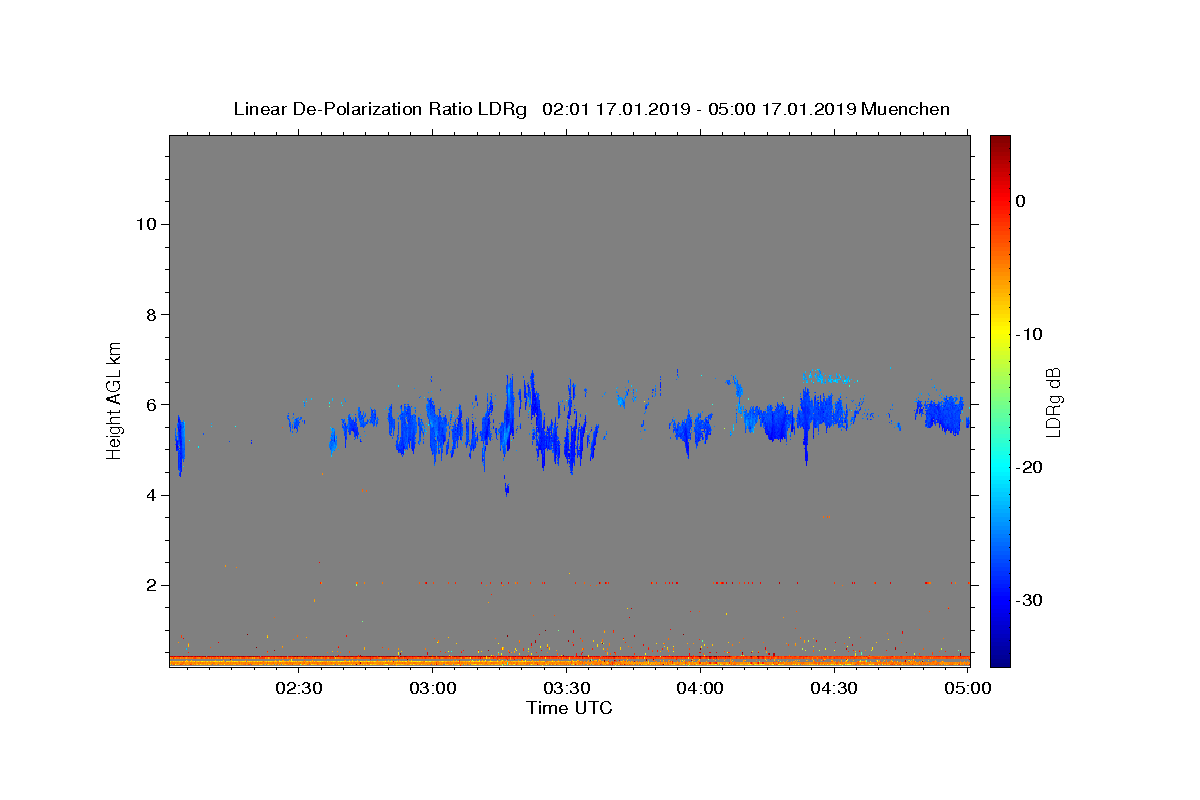Image resolution: width=1200 pixels, height=800 pixels.
Task: Select the Height AGL km axis label
Action: (x=115, y=399)
